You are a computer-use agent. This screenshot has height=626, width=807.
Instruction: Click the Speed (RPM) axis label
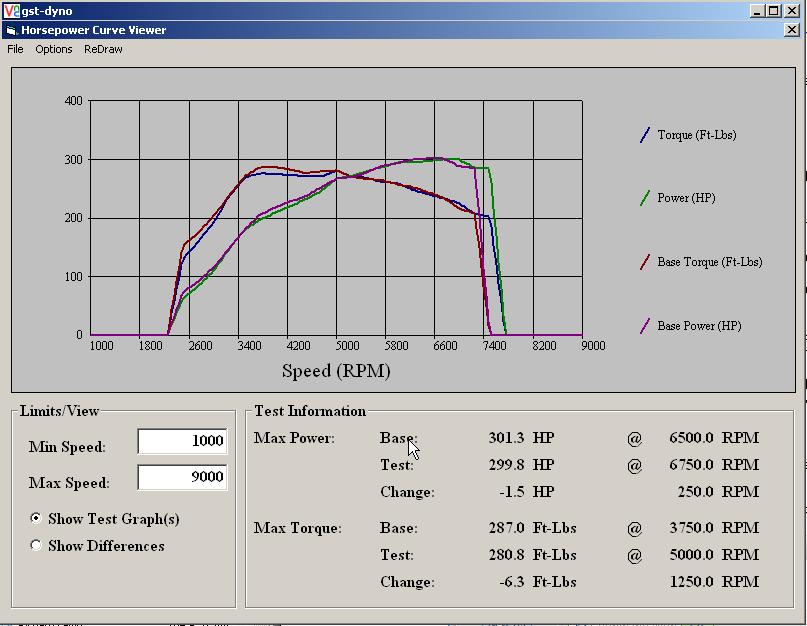click(336, 371)
